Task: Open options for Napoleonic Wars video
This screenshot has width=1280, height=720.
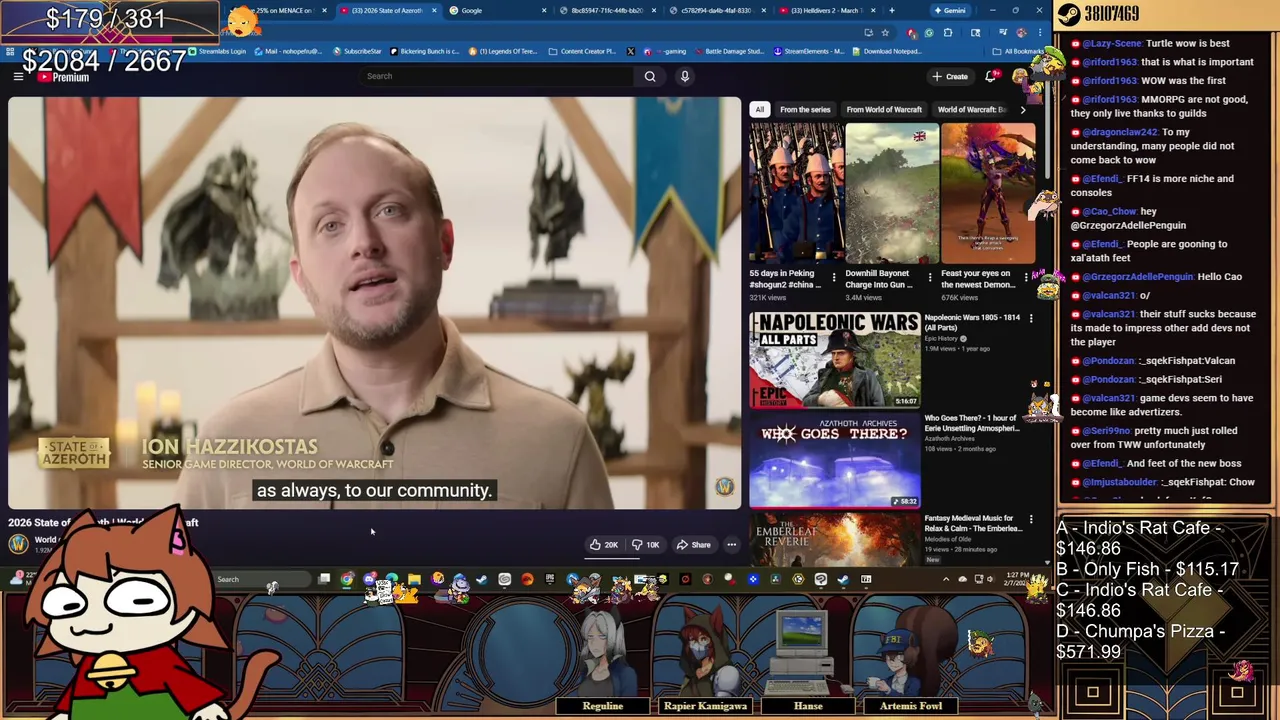Action: [1031, 319]
